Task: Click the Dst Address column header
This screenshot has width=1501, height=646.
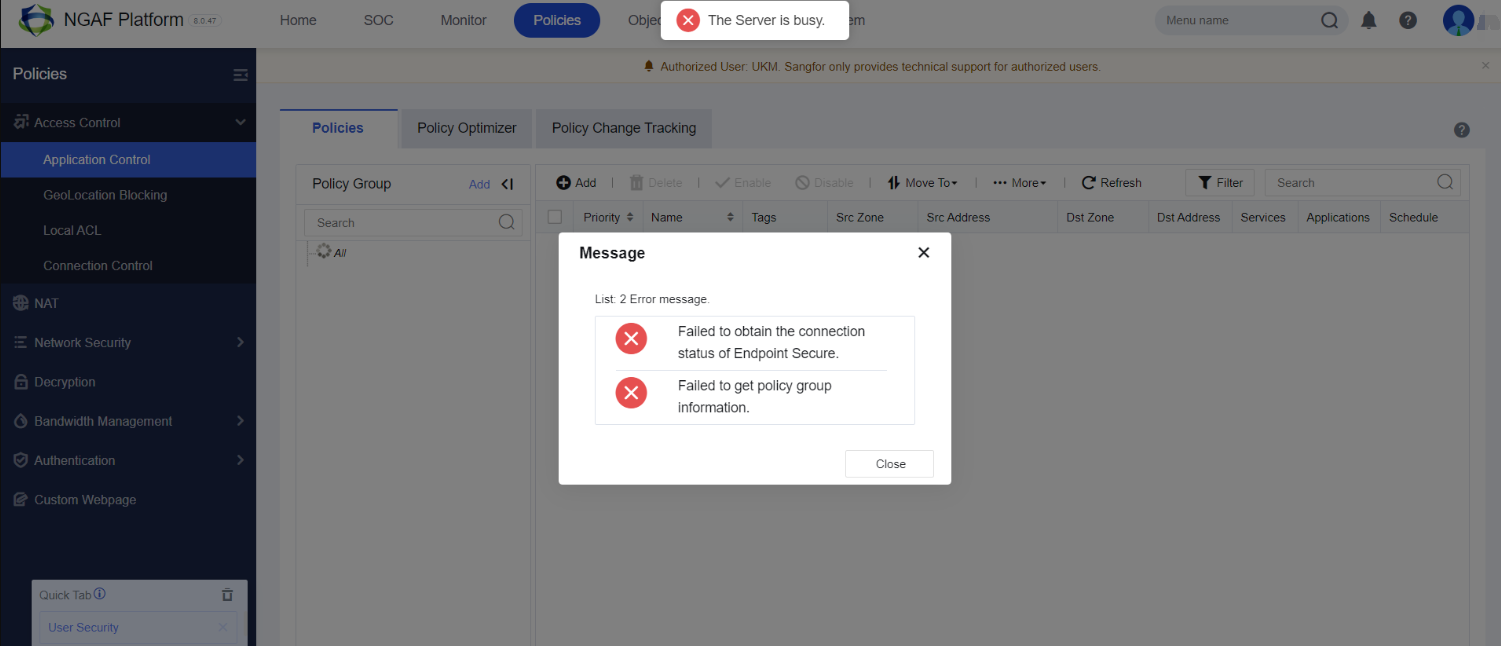Action: [1189, 217]
